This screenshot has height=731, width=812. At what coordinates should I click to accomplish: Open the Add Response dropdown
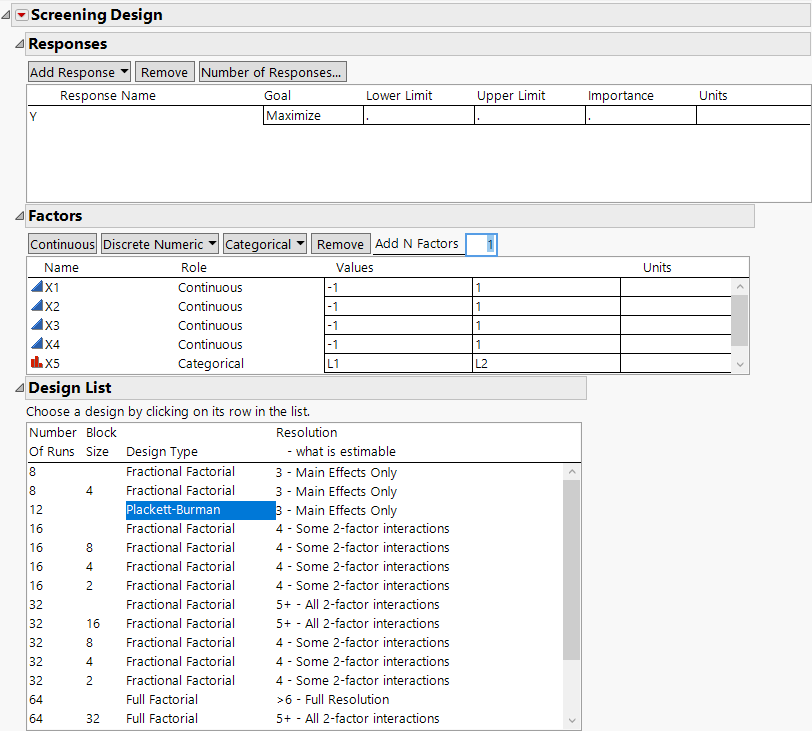point(79,71)
